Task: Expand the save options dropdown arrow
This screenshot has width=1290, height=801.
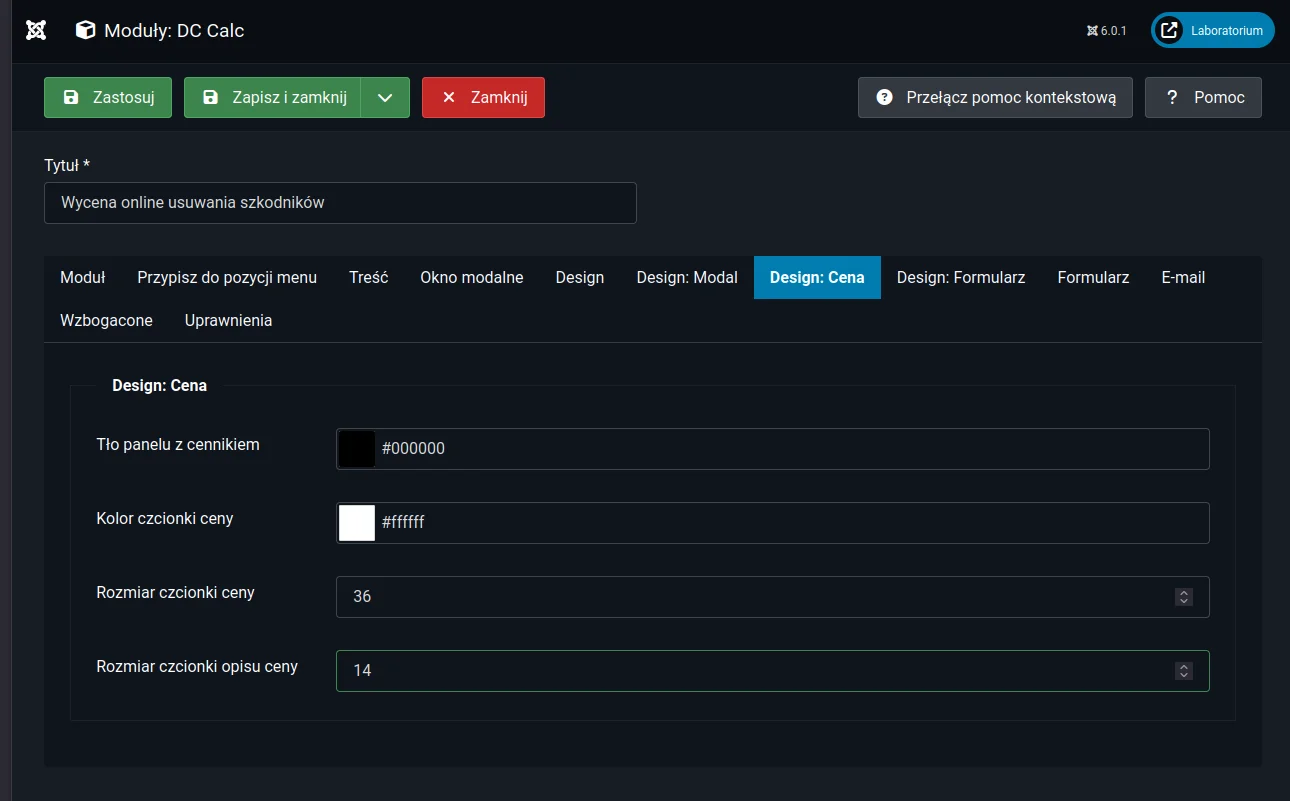Action: point(385,98)
